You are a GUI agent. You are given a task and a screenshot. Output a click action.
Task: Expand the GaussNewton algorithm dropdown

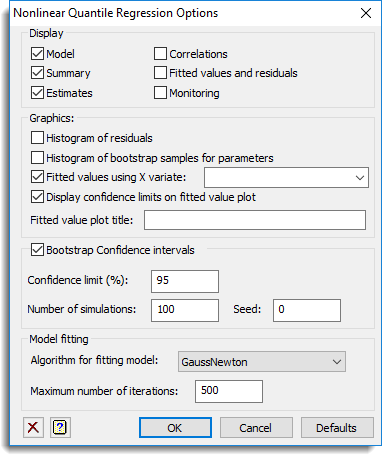coord(262,362)
